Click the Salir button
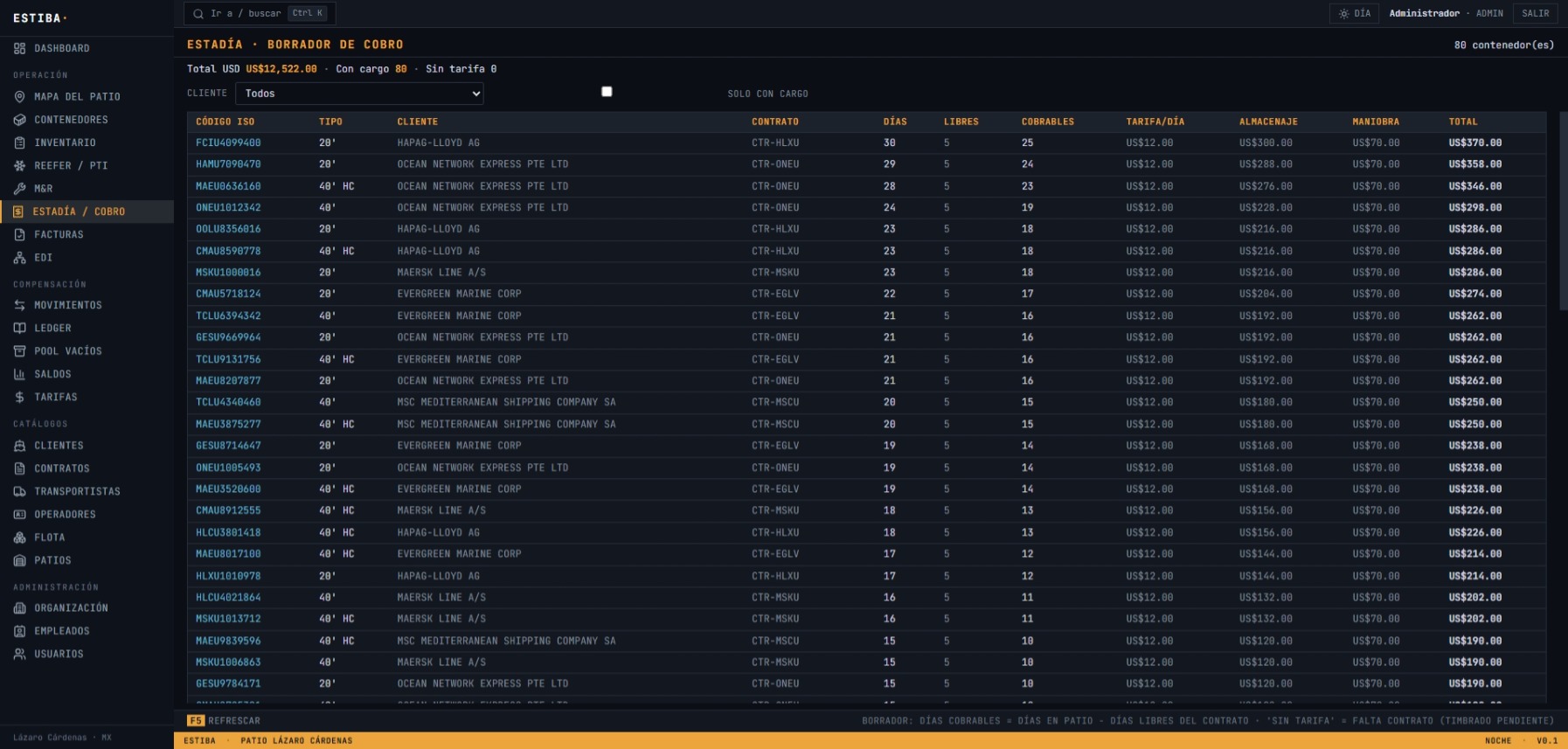 click(1535, 13)
